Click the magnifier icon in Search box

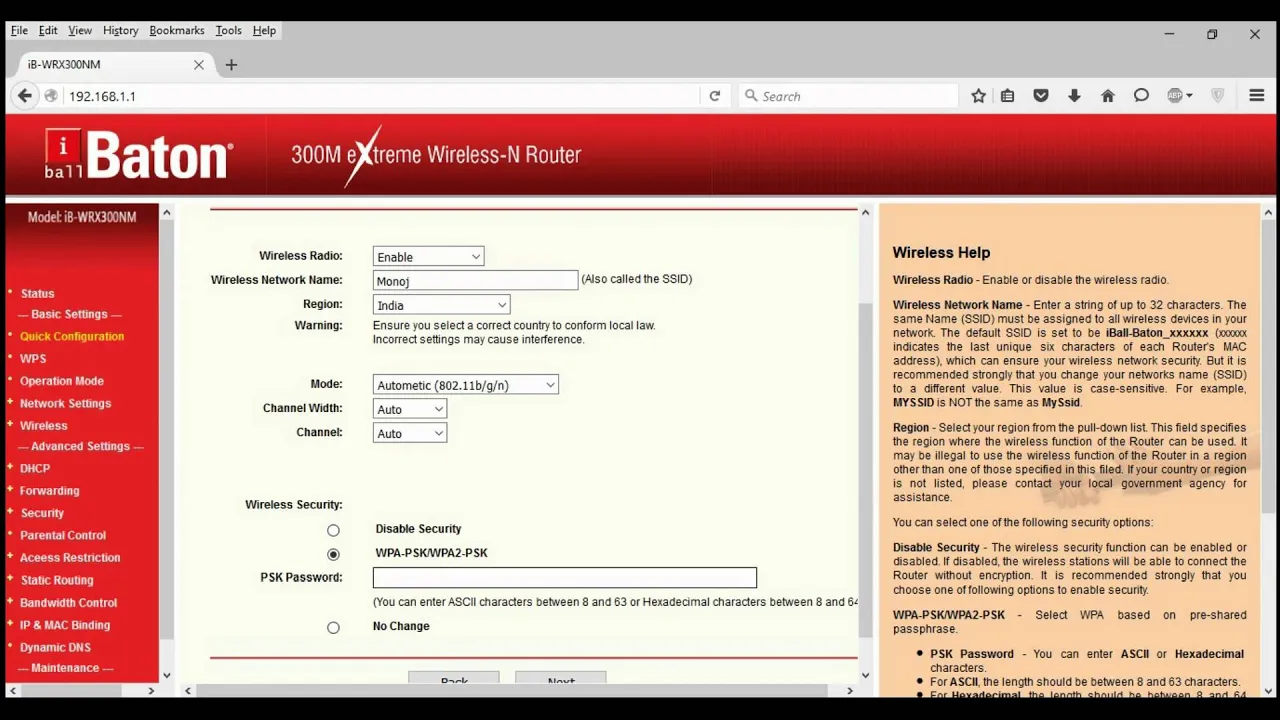click(751, 96)
